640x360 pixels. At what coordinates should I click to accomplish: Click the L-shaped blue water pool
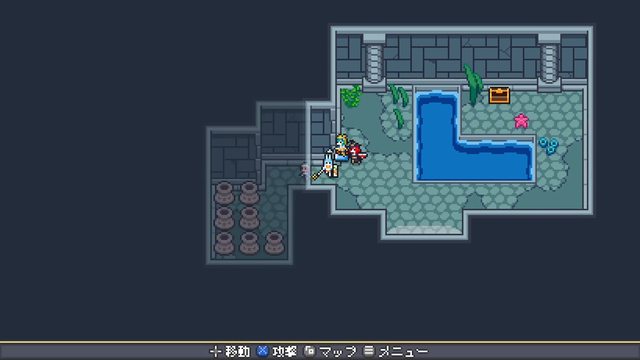point(473,136)
